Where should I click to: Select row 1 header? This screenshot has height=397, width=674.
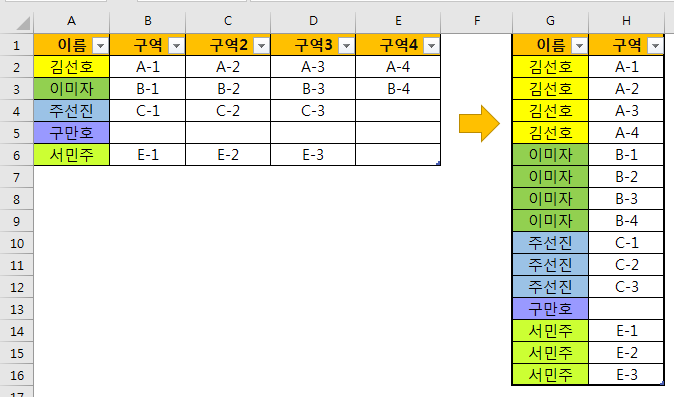(x=17, y=45)
